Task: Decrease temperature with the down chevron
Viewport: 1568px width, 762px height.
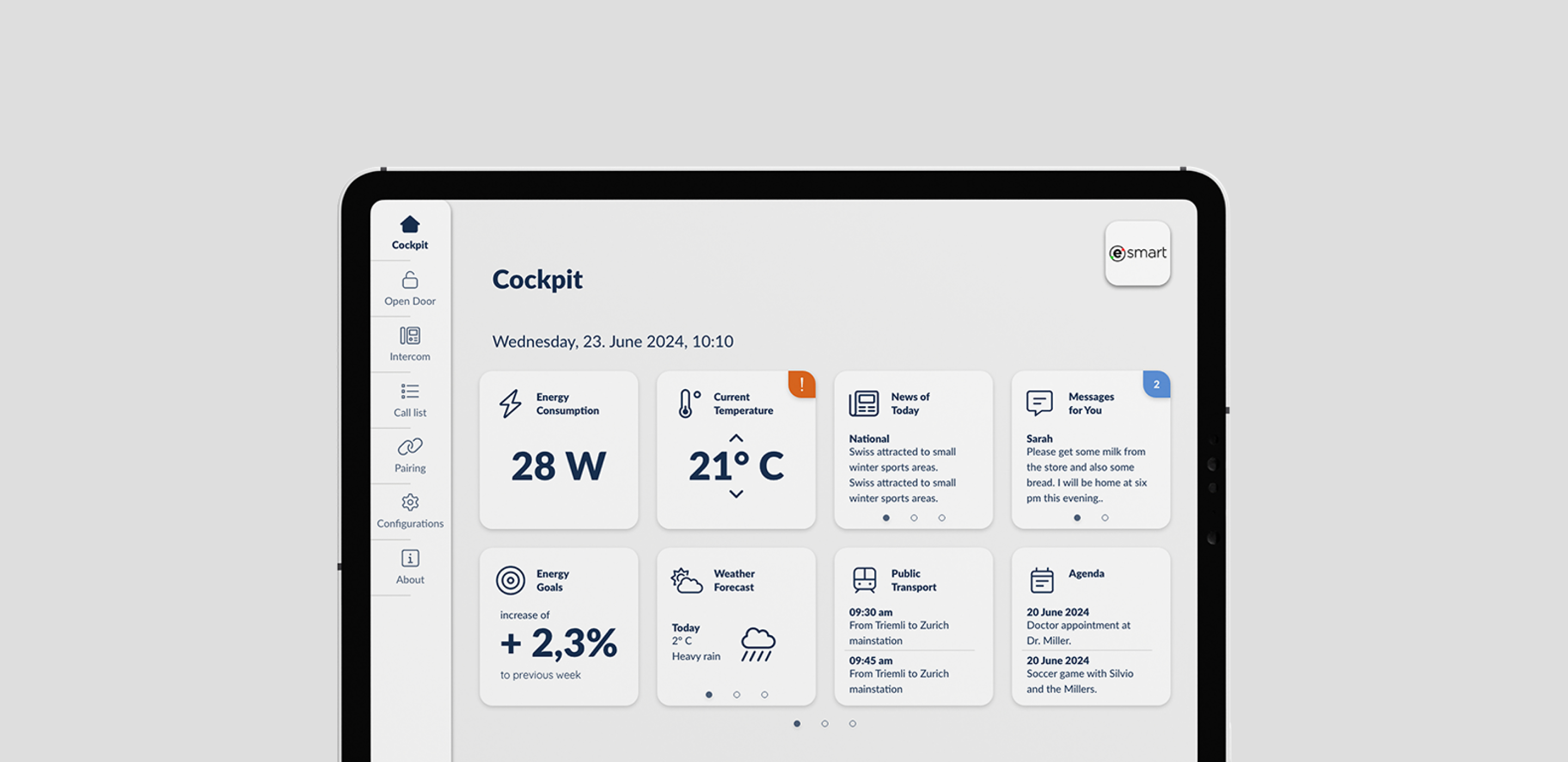Action: [736, 494]
